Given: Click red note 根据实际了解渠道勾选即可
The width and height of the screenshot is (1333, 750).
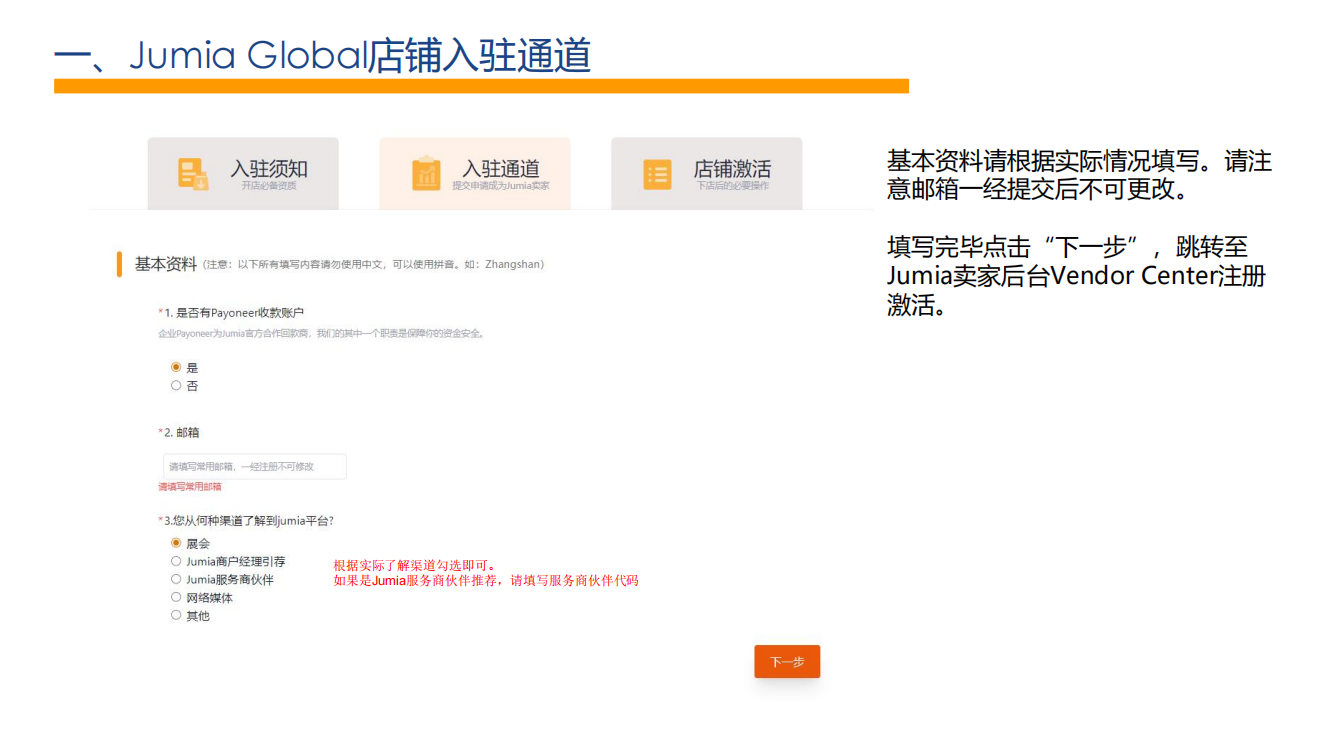Looking at the screenshot, I should click(415, 565).
